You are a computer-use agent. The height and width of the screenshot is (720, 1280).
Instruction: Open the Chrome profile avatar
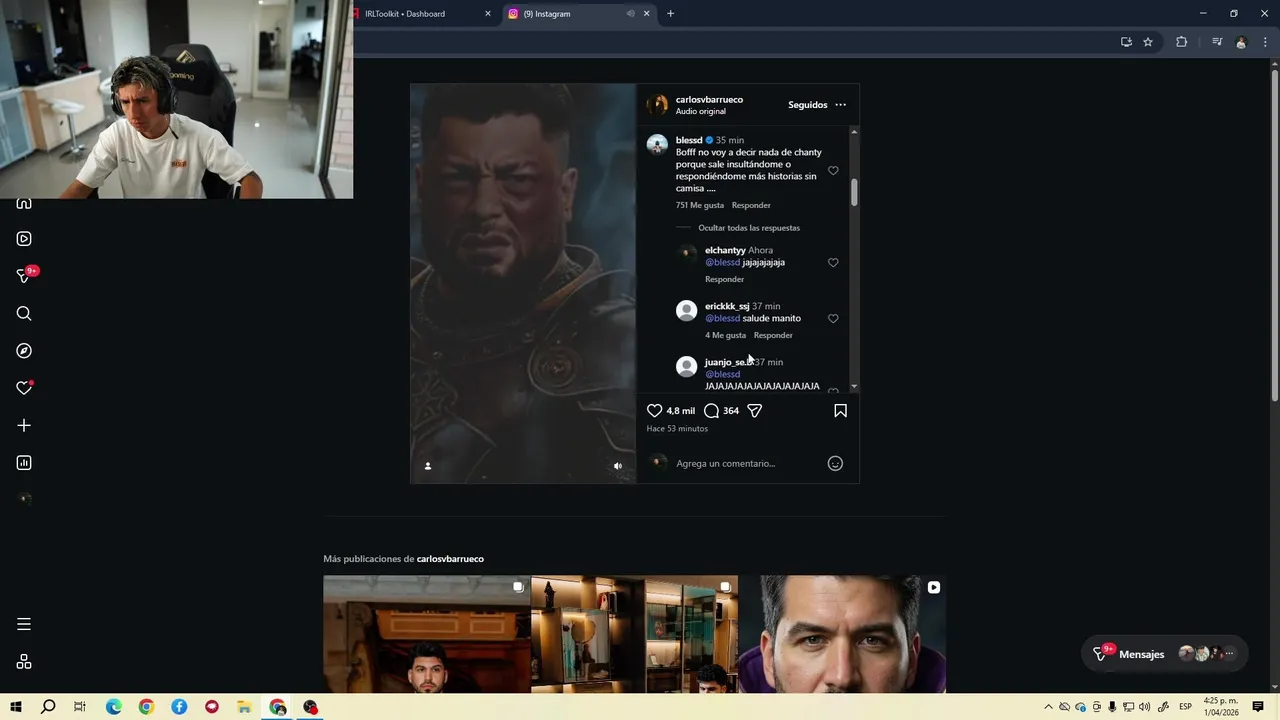(1241, 42)
